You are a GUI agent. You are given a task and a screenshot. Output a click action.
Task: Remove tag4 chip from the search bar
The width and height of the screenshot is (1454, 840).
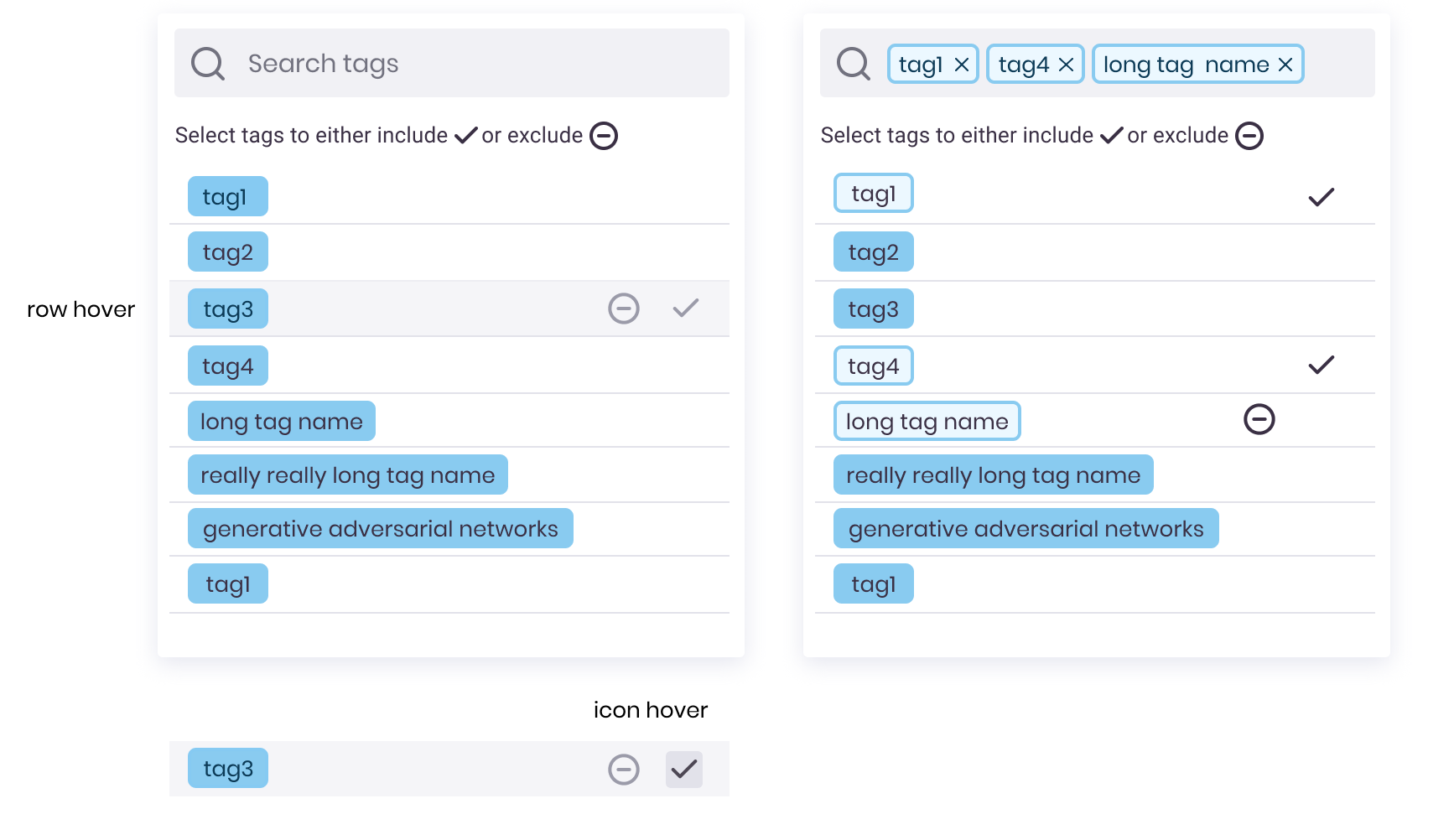point(1067,63)
